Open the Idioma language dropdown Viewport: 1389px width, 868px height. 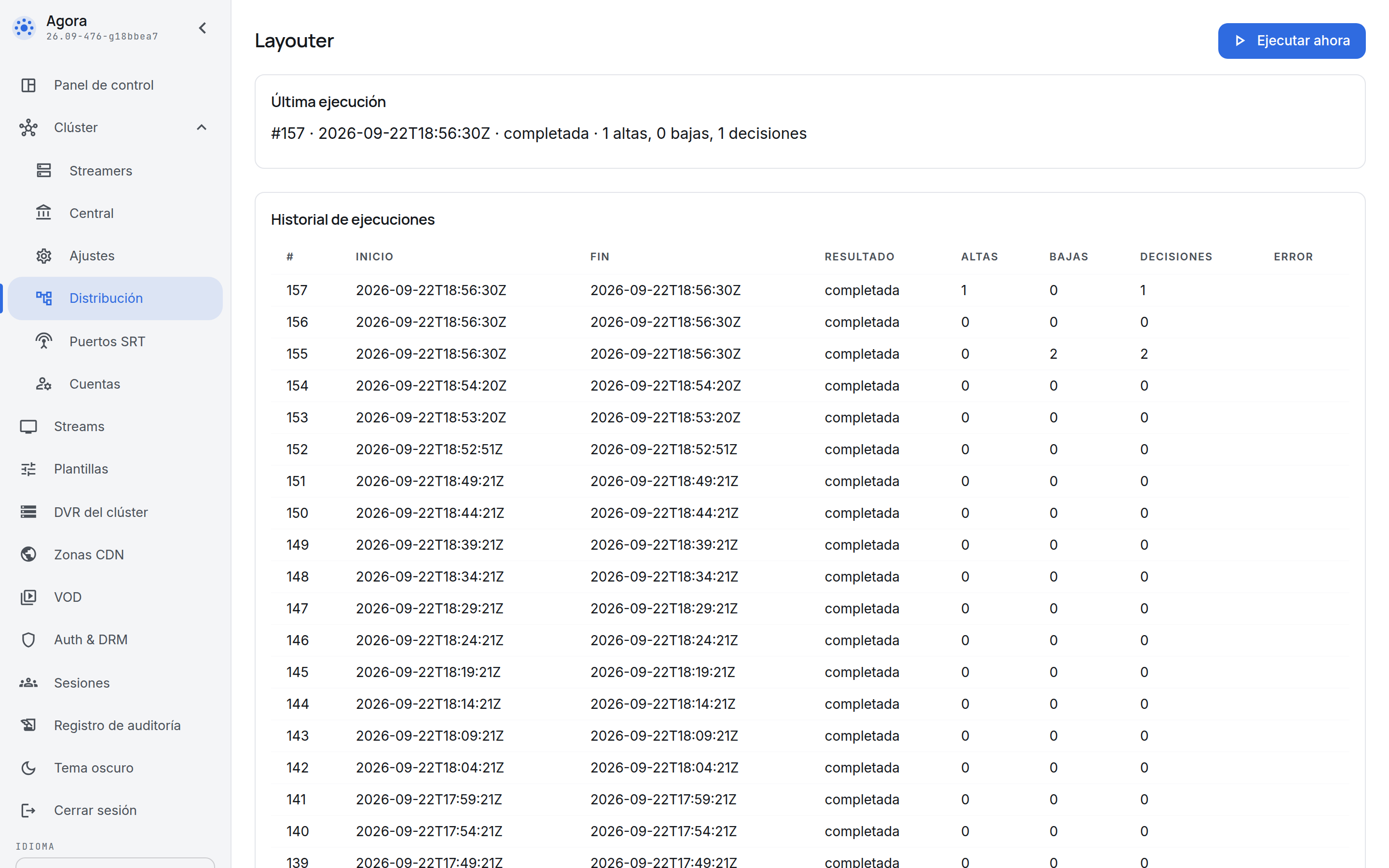[115, 862]
